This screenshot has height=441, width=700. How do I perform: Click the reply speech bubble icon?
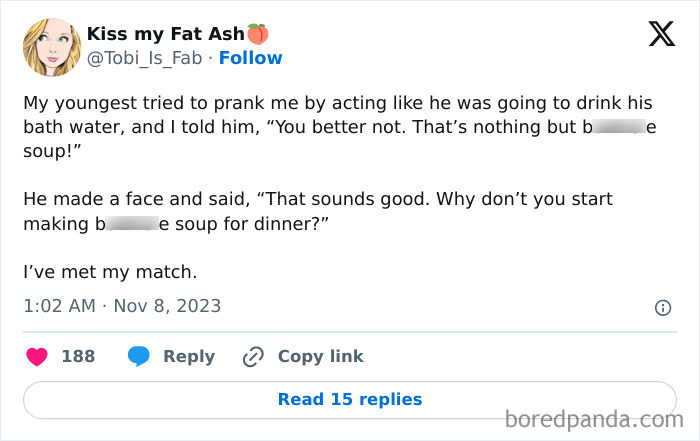[139, 356]
